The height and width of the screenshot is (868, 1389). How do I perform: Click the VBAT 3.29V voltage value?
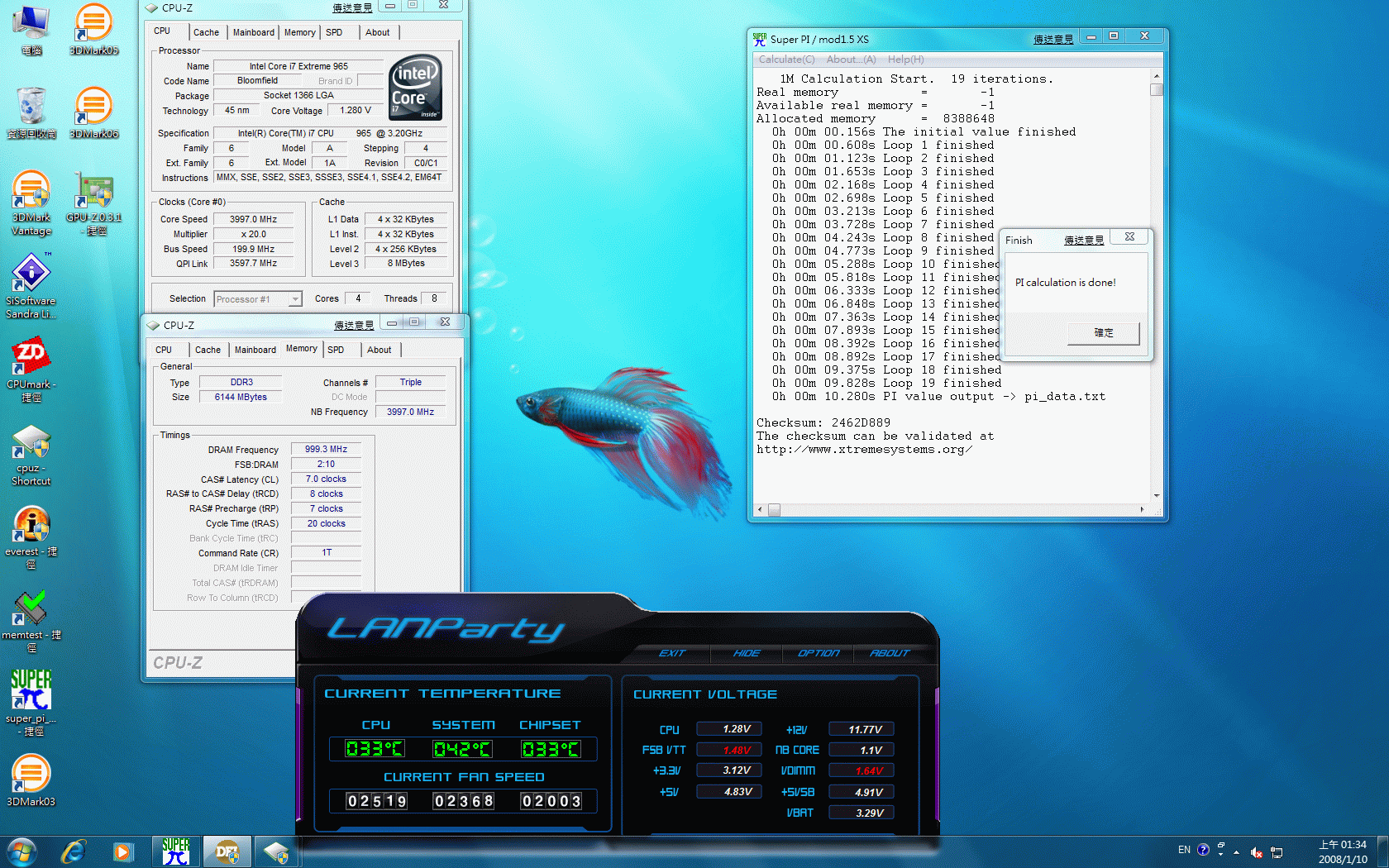[862, 813]
